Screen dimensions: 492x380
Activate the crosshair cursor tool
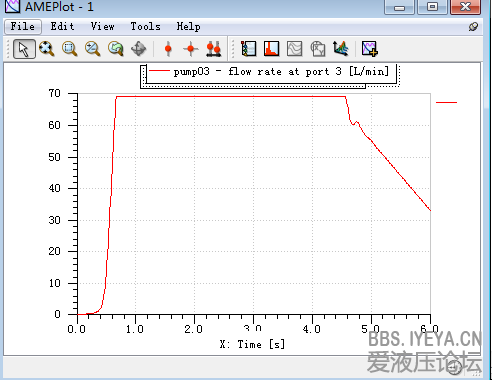(191, 49)
